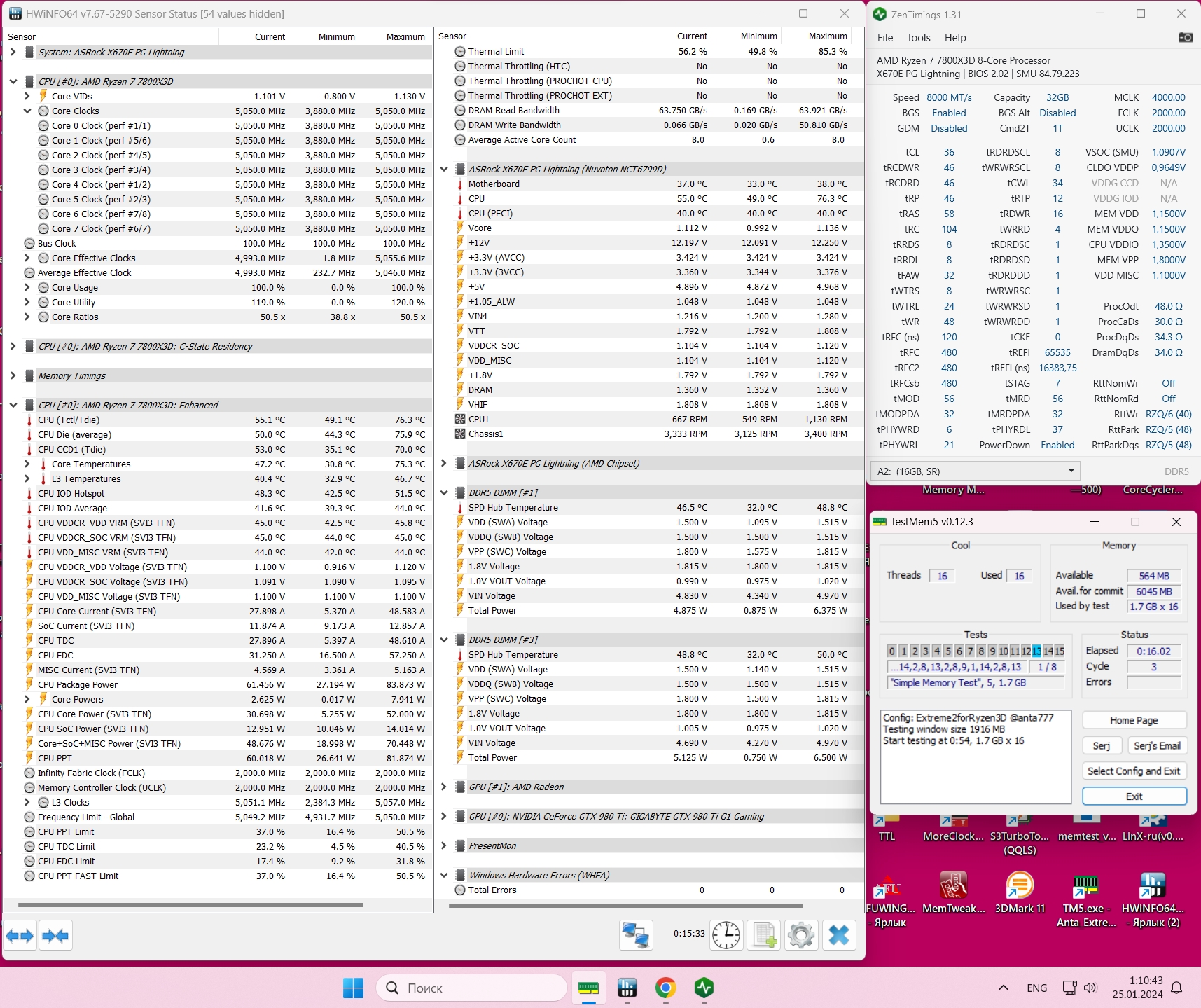Open the notification bell in the taskbar
Viewport: 1201px width, 1008px height.
click(x=1177, y=988)
